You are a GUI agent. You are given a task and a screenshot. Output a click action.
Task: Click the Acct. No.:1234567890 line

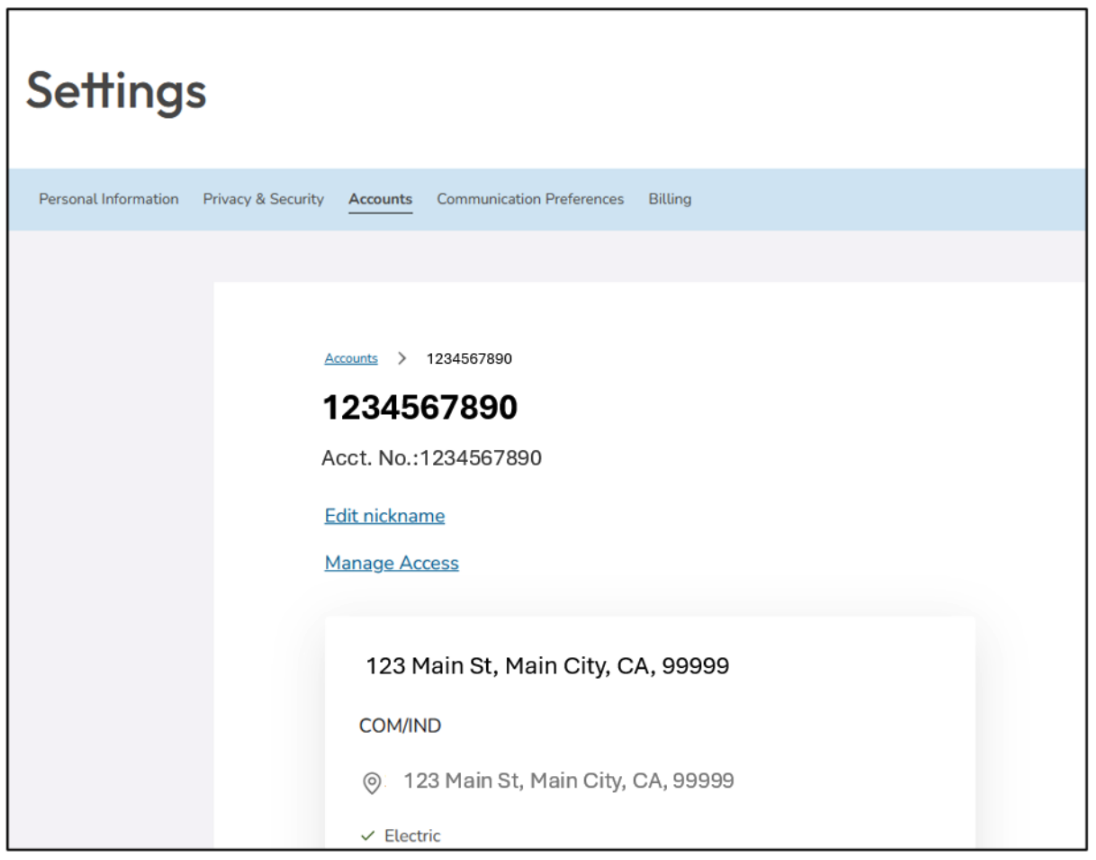(431, 458)
